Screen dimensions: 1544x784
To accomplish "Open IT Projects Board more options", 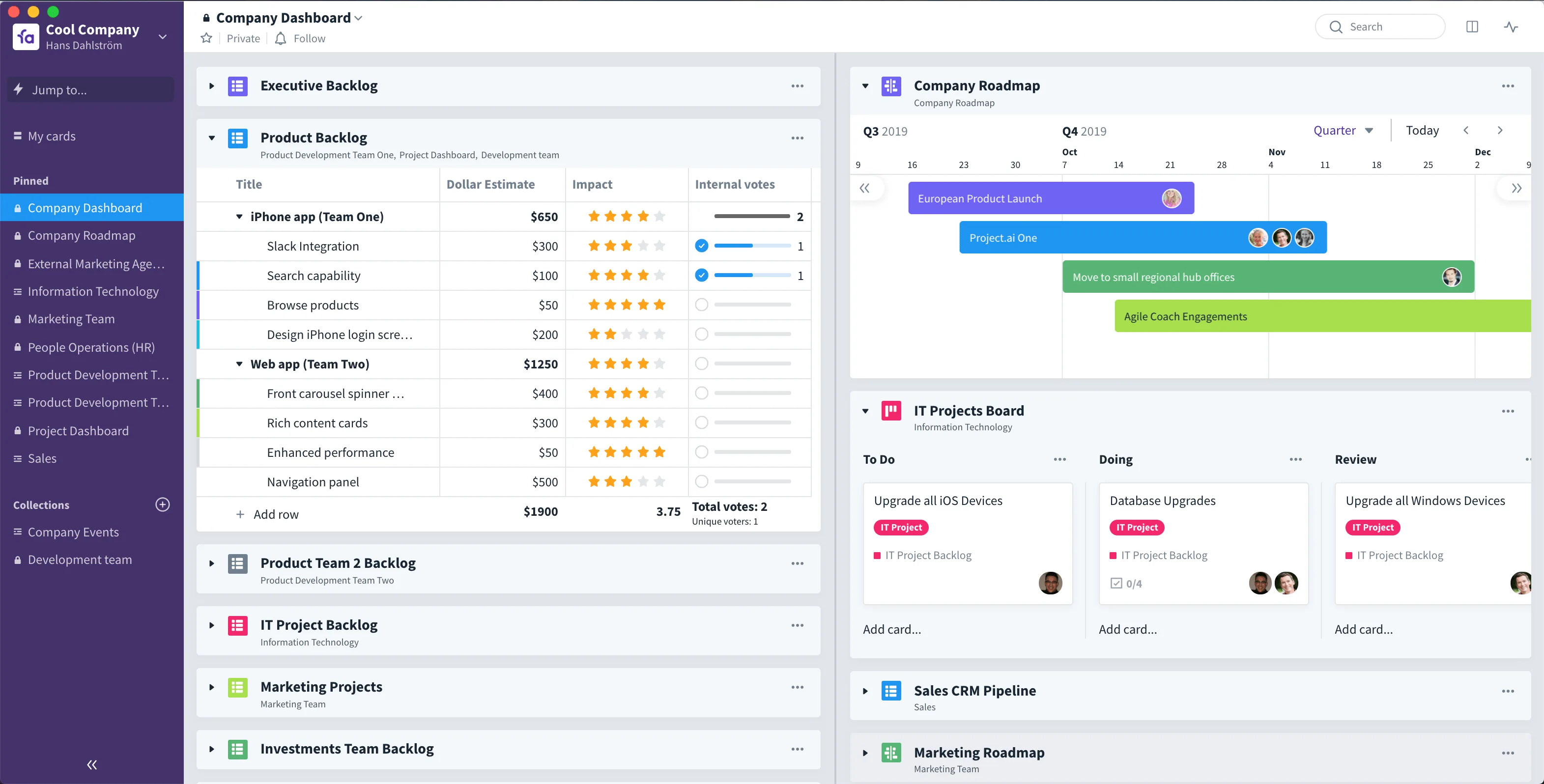I will coord(1508,411).
